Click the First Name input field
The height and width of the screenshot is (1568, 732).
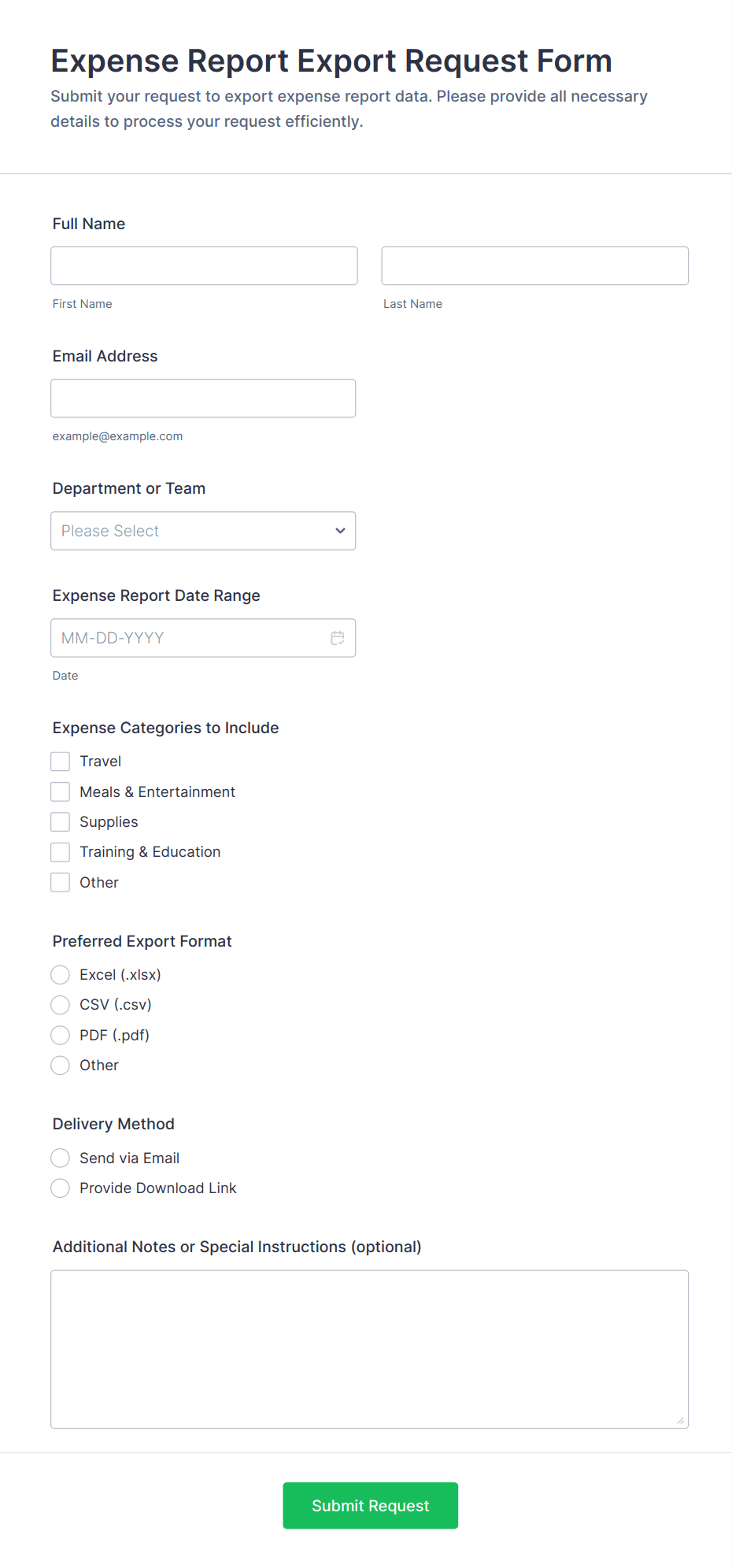click(204, 266)
